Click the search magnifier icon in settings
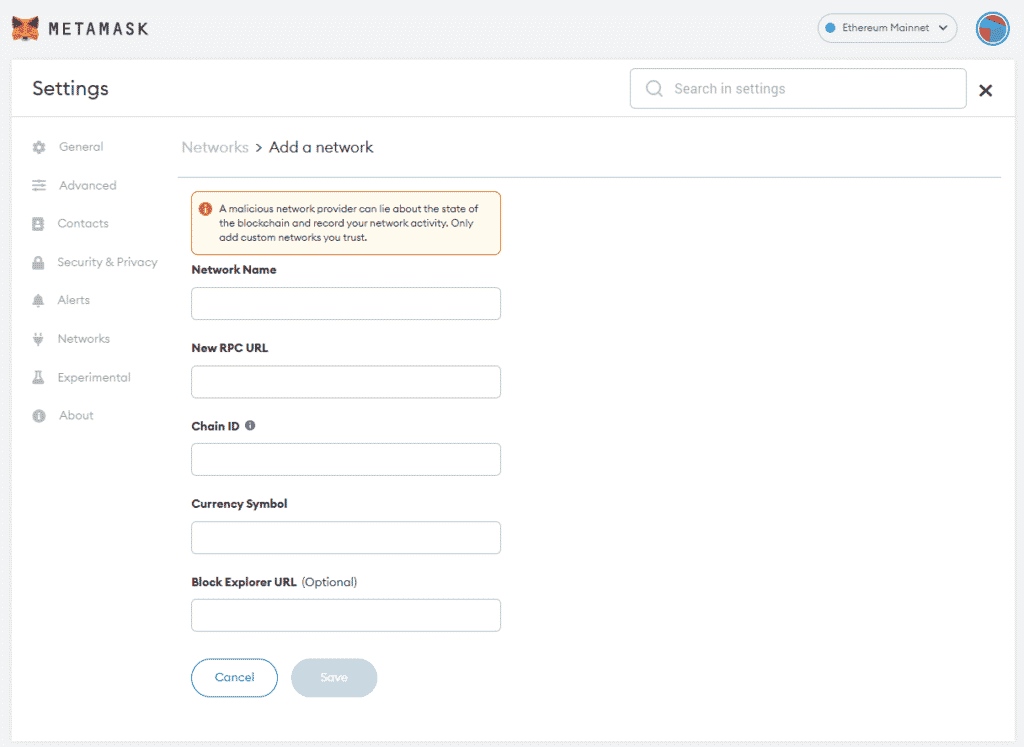1024x747 pixels. [653, 88]
